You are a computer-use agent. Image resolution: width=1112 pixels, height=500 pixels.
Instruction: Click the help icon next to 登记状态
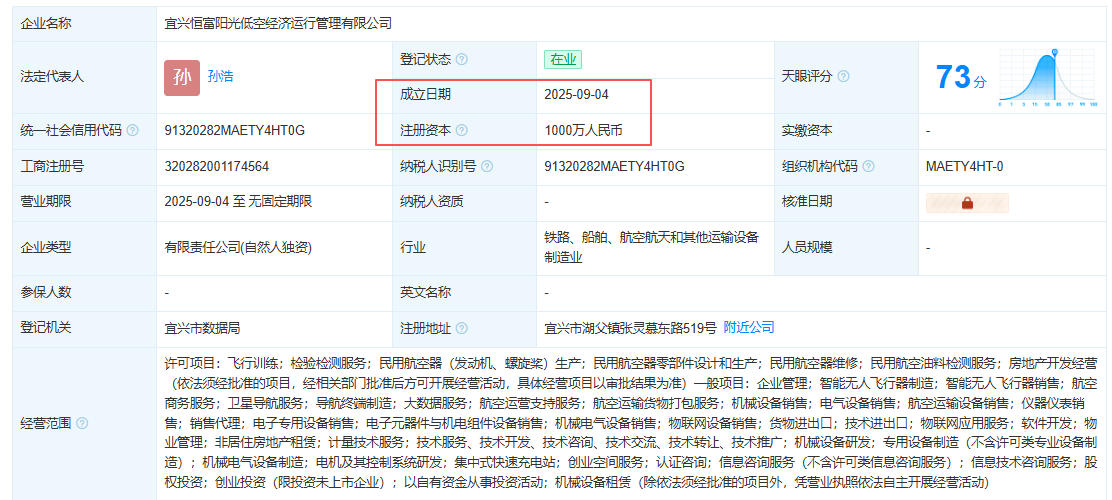coord(462,60)
